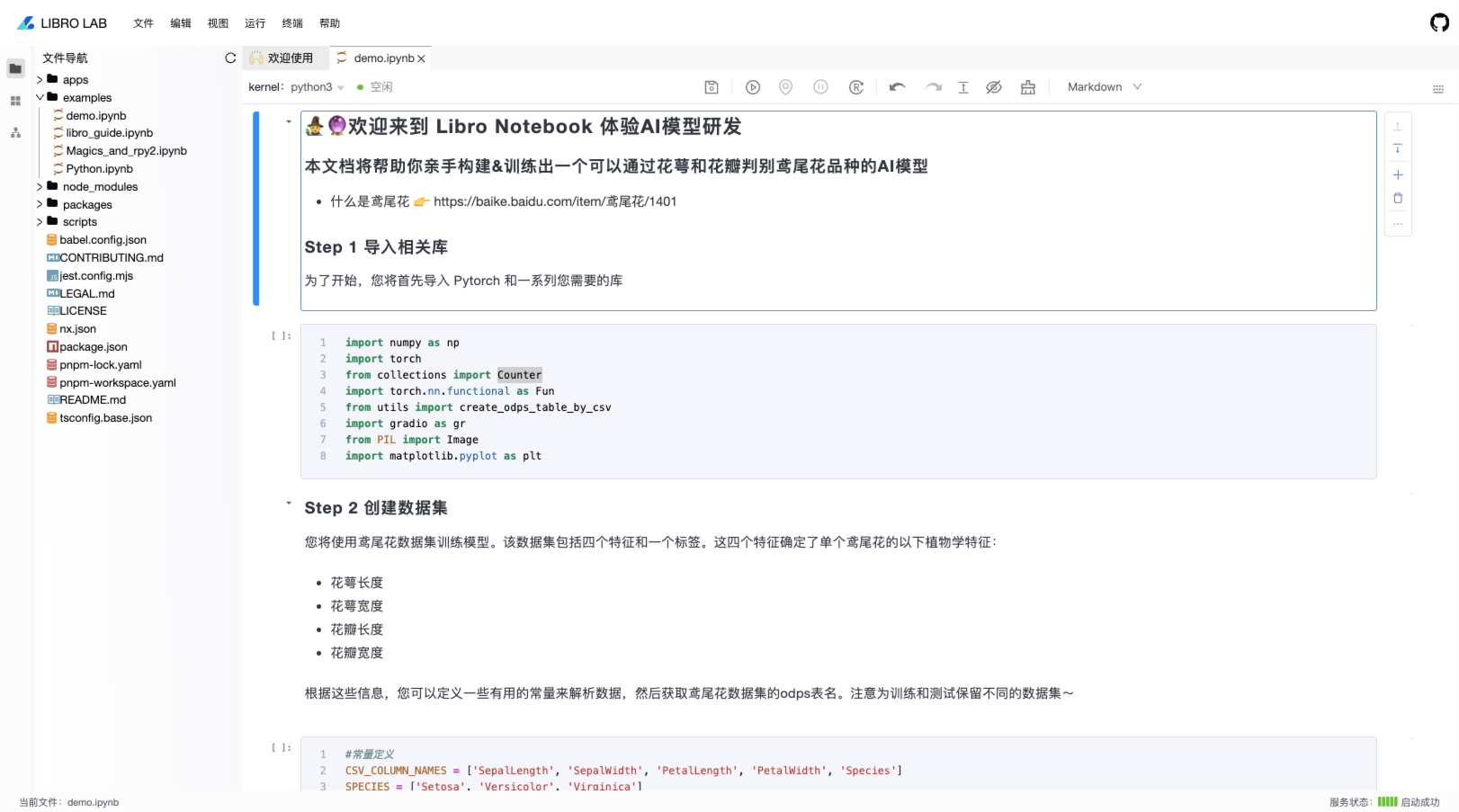1459x812 pixels.
Task: Open the keyboard shortcuts icon at toolbar right
Action: click(x=1438, y=88)
